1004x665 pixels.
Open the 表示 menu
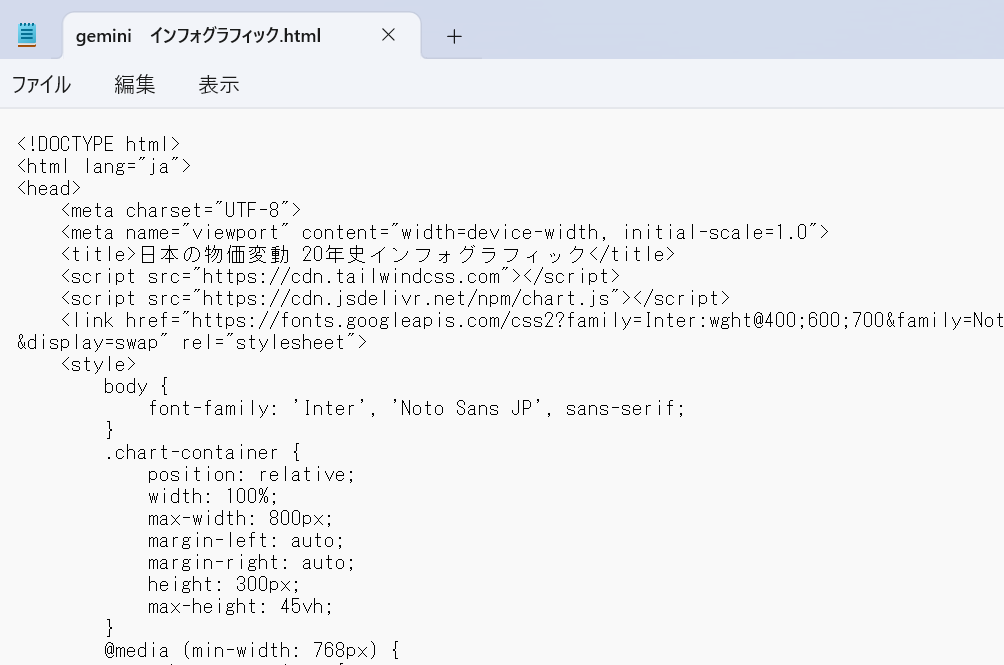point(219,85)
